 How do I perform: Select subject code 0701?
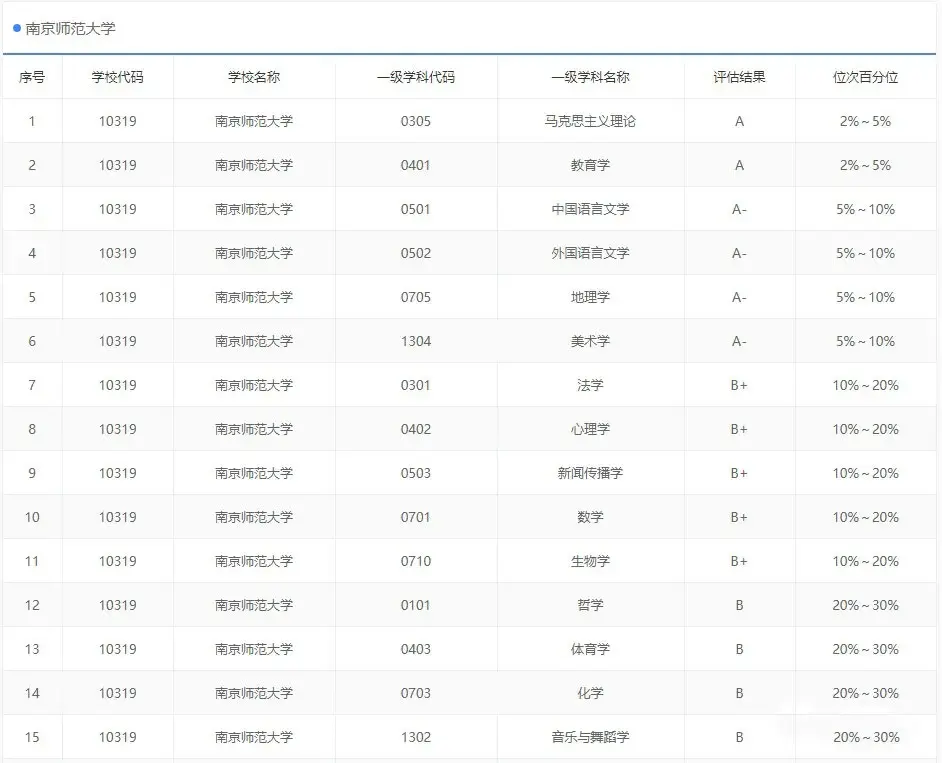416,517
